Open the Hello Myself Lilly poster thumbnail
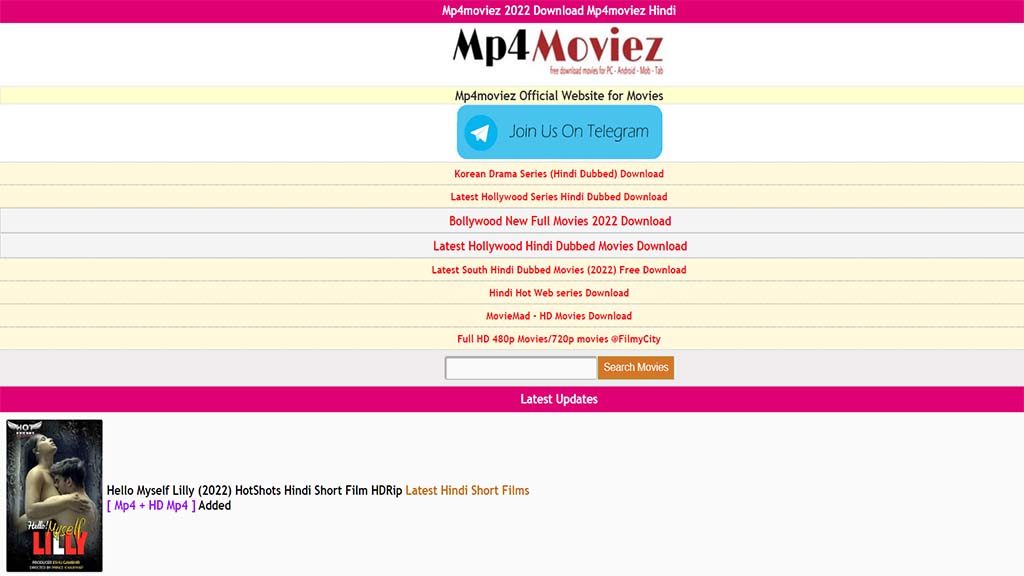 (54, 496)
